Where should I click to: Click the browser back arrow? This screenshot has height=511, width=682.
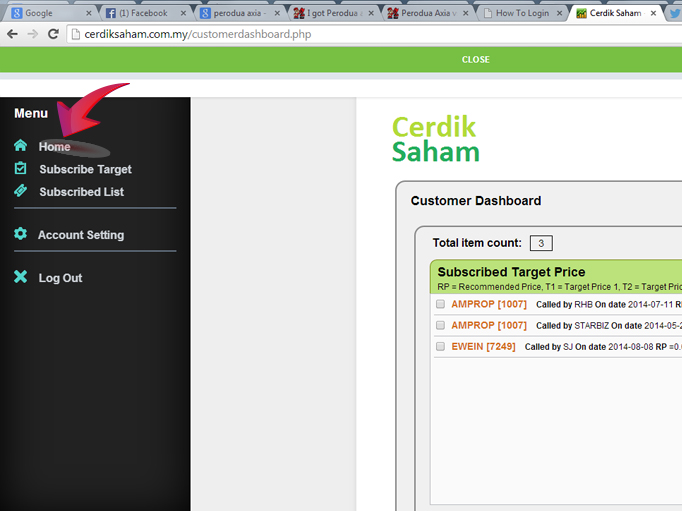pyautogui.click(x=12, y=34)
